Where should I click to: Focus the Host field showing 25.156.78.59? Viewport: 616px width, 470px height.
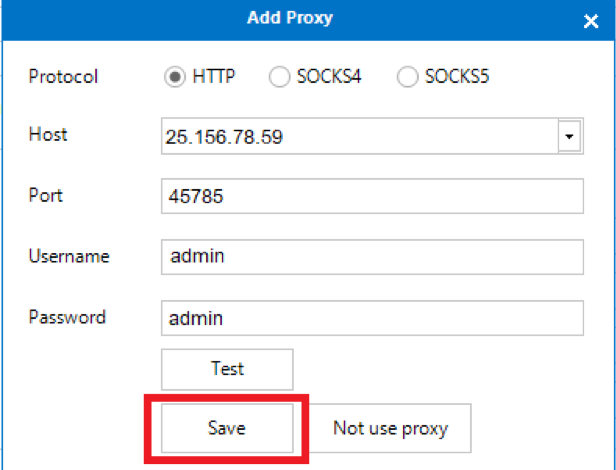(360, 136)
